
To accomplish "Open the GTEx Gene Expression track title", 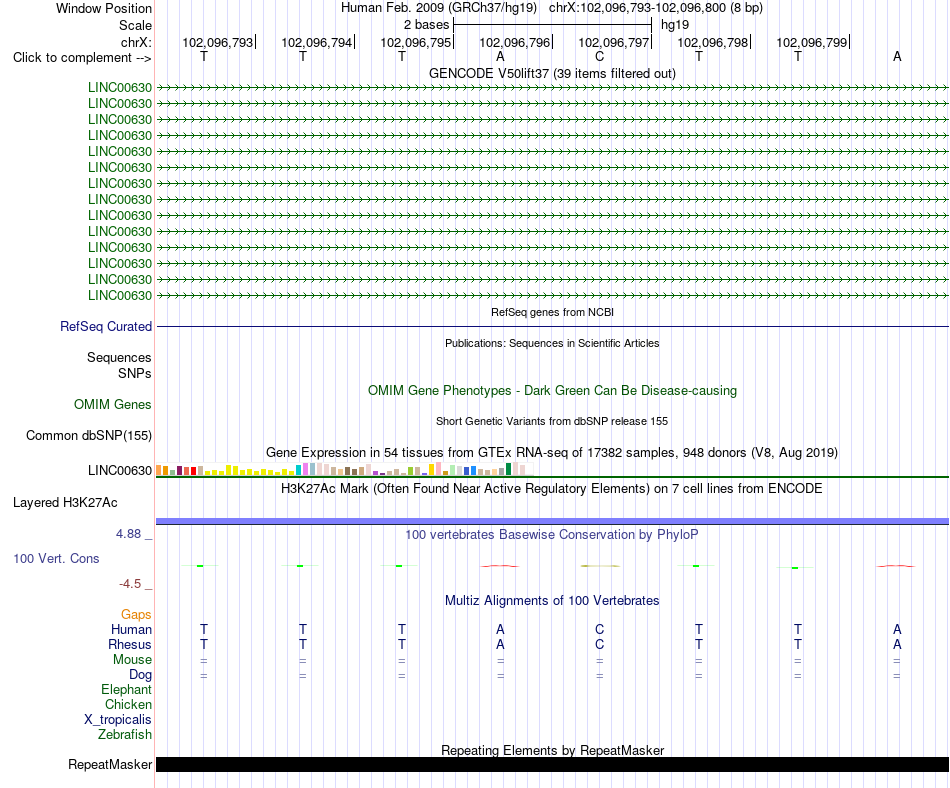I will pyautogui.click(x=552, y=452).
